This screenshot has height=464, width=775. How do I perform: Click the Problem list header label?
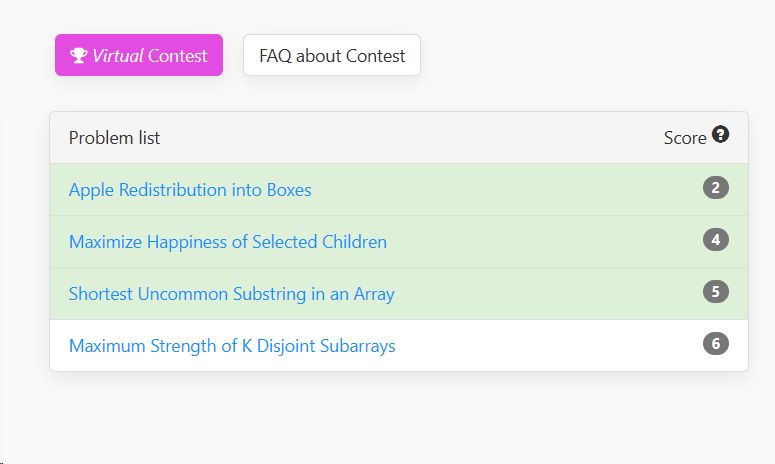pyautogui.click(x=114, y=138)
